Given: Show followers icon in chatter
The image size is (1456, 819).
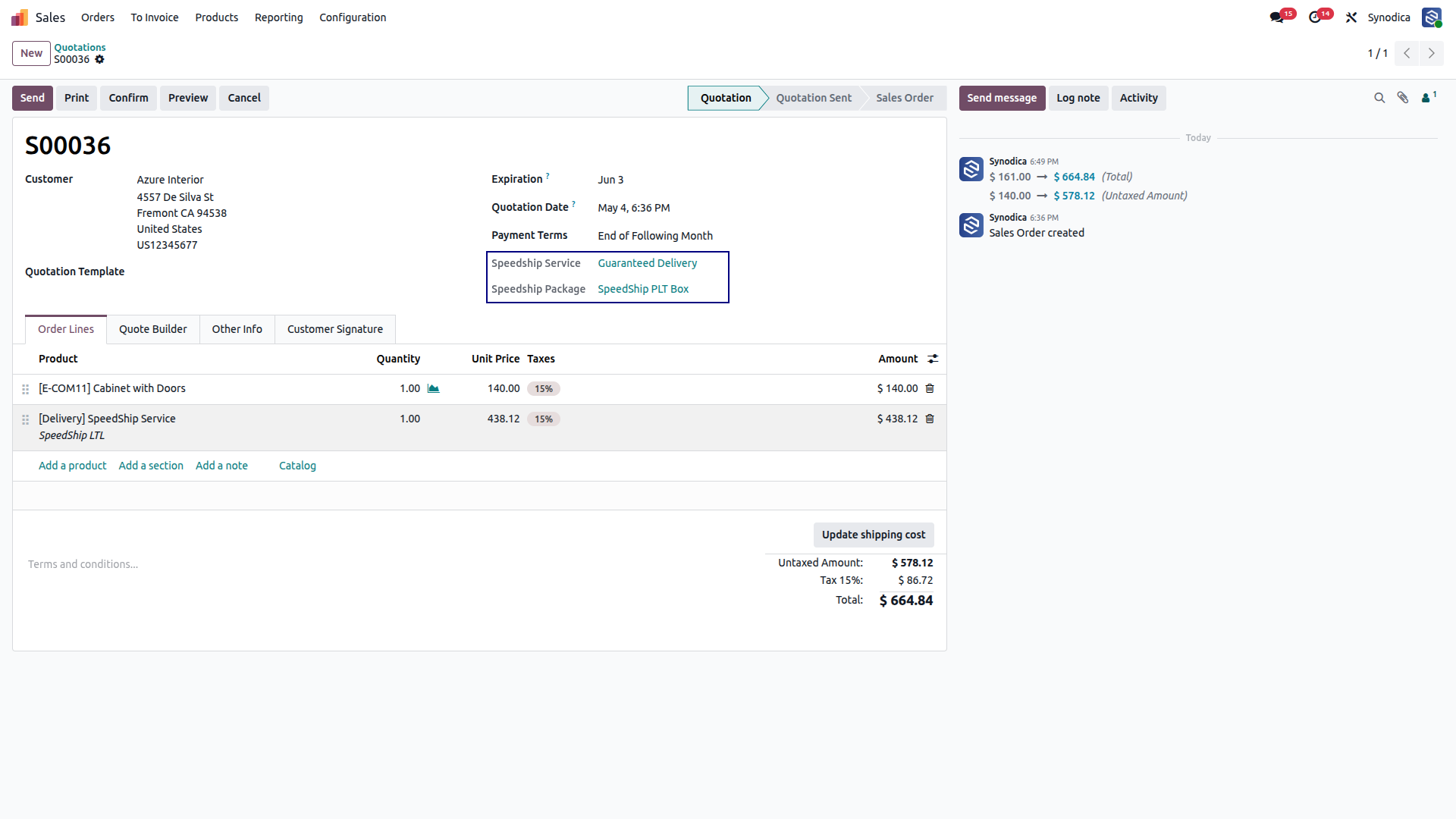Looking at the screenshot, I should pyautogui.click(x=1429, y=97).
